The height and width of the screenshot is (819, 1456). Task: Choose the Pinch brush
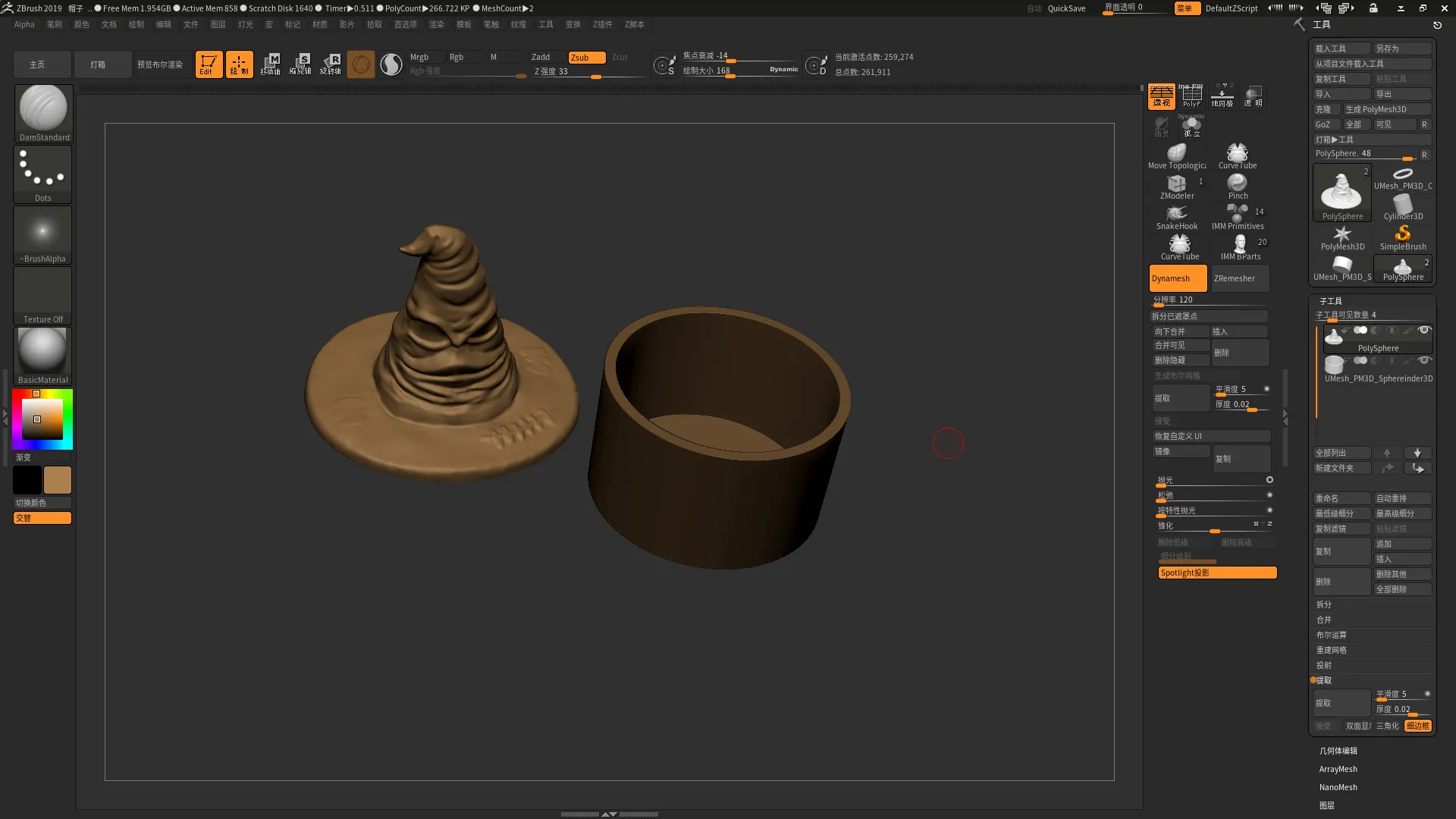1238,184
